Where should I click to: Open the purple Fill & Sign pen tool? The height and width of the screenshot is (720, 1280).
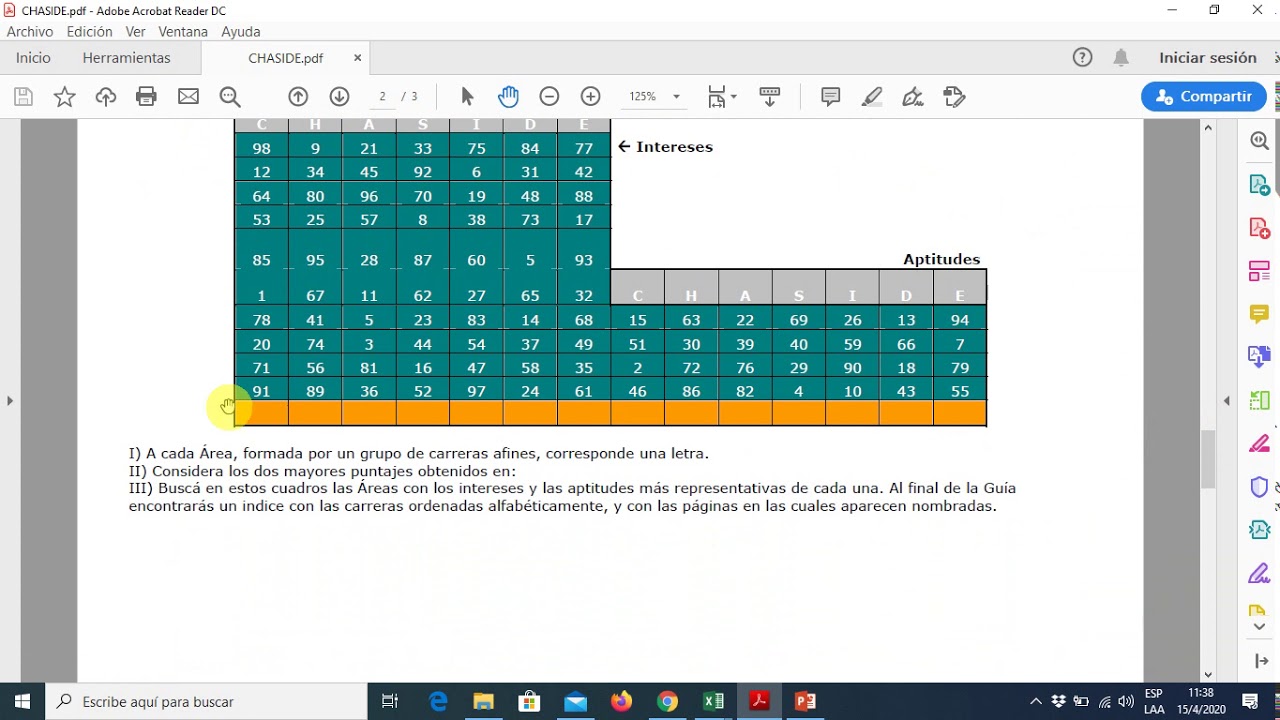click(x=1260, y=574)
